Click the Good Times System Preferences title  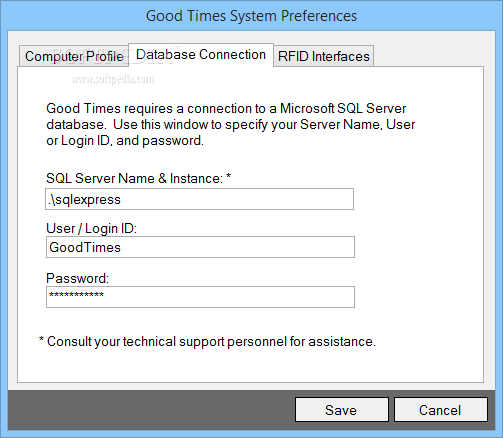click(x=251, y=16)
